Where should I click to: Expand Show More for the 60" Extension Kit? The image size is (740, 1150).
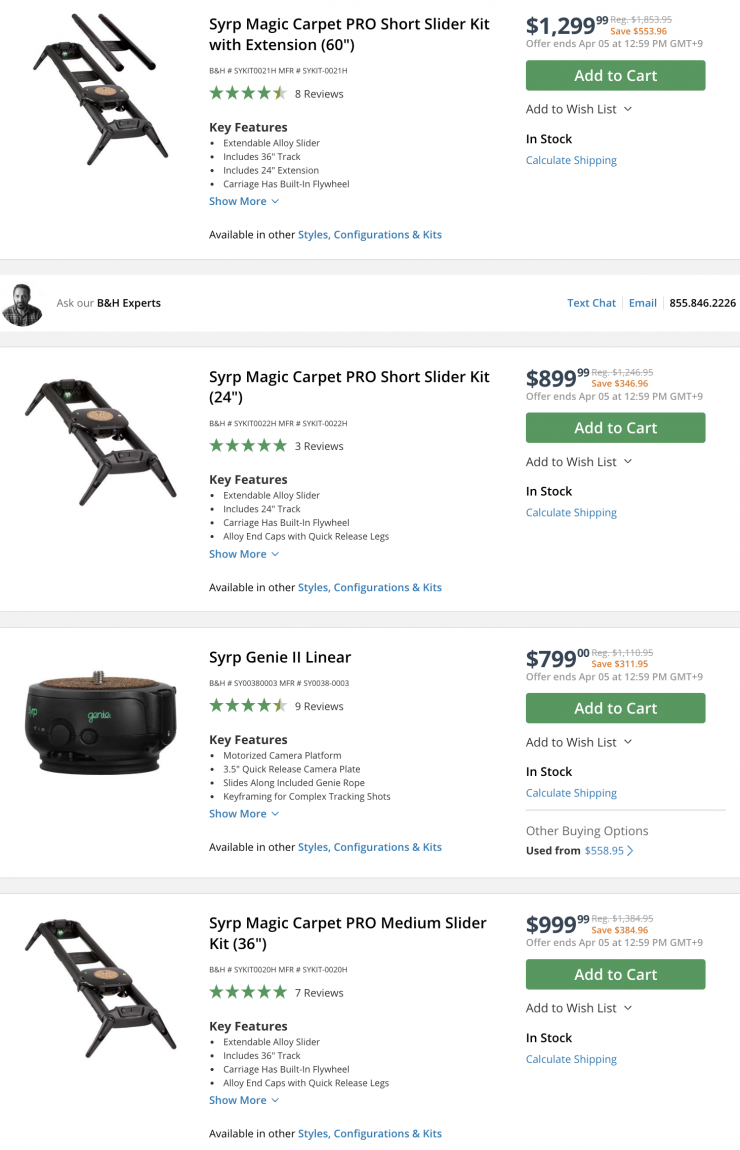(243, 201)
